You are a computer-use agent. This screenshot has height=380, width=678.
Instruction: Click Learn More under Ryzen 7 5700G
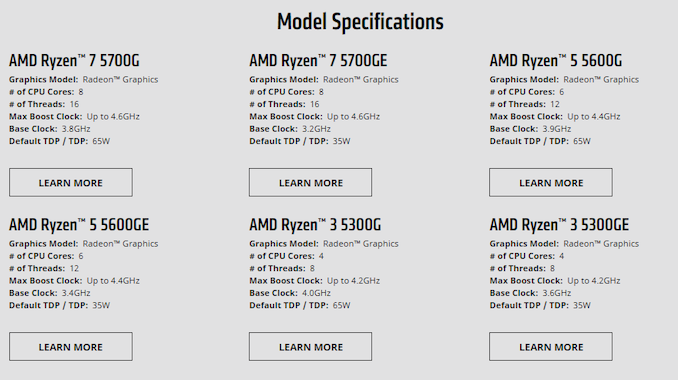tap(70, 182)
